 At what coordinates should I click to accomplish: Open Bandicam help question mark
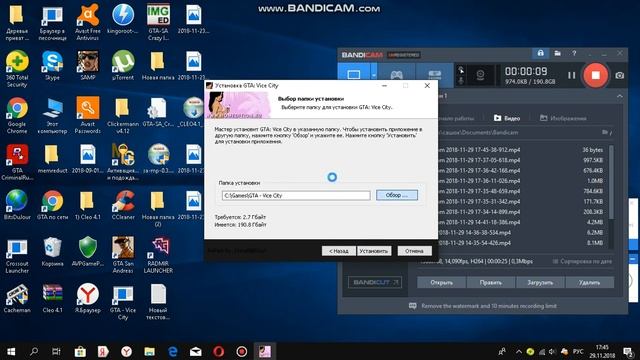pos(574,53)
